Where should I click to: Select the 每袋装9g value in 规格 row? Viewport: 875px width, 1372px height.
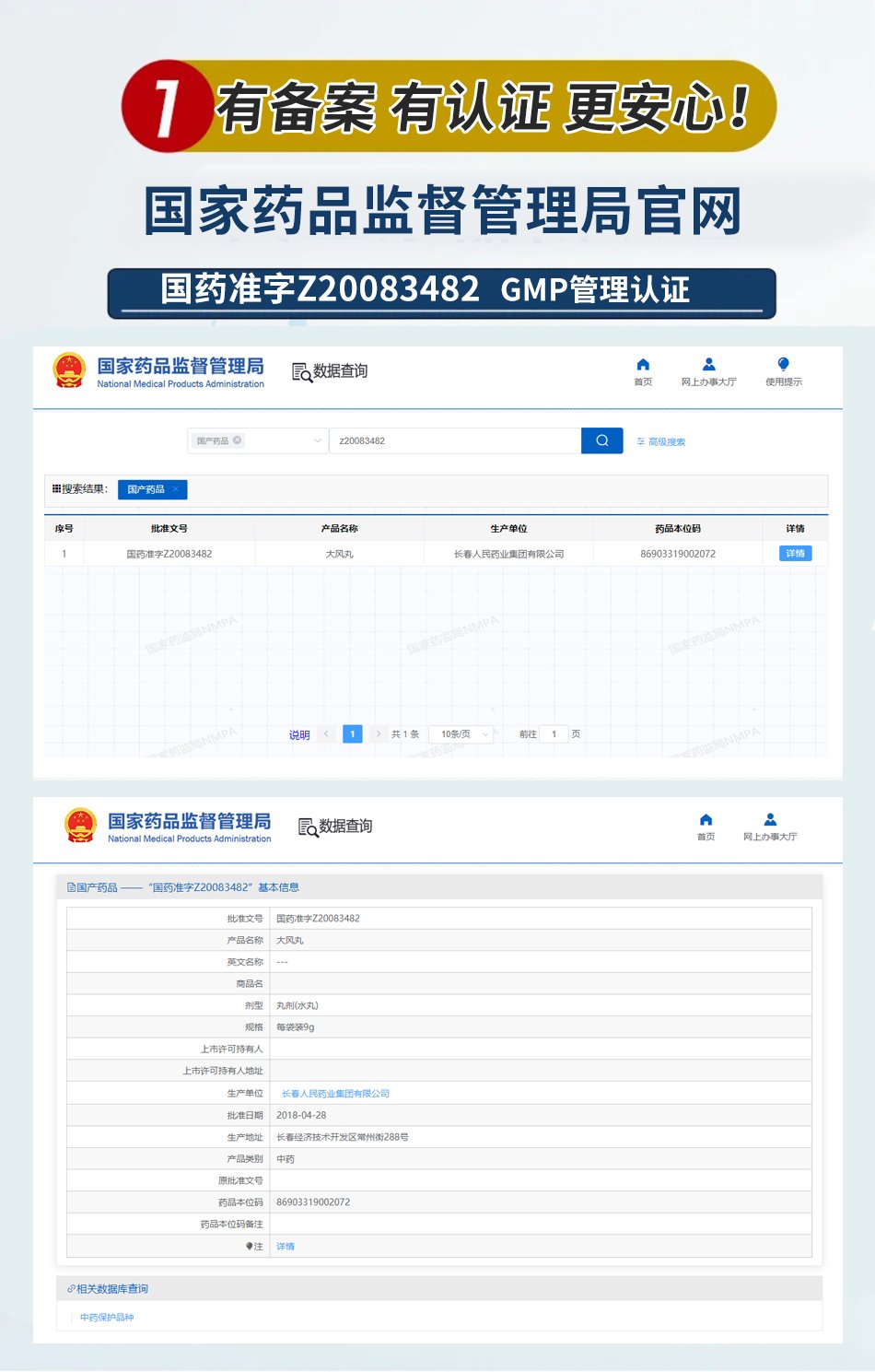pyautogui.click(x=296, y=1027)
